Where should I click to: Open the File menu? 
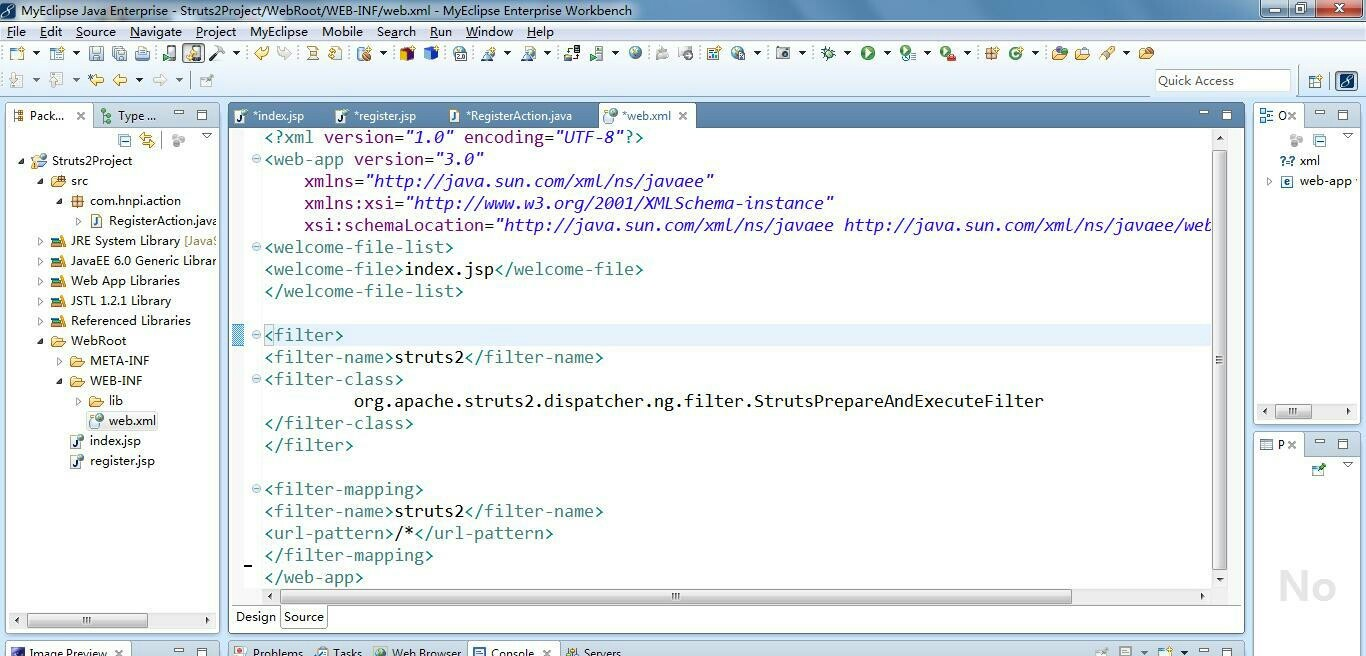point(16,31)
